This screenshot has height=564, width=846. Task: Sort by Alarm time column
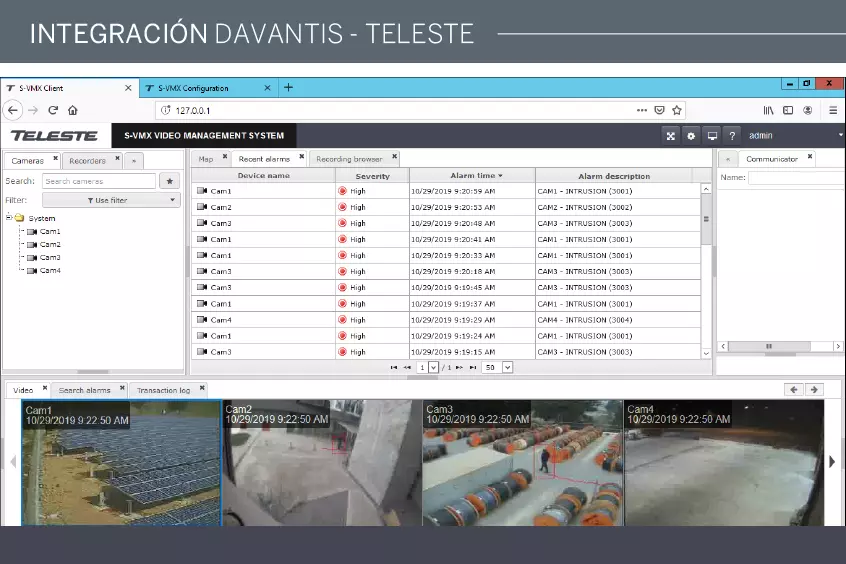pyautogui.click(x=473, y=175)
